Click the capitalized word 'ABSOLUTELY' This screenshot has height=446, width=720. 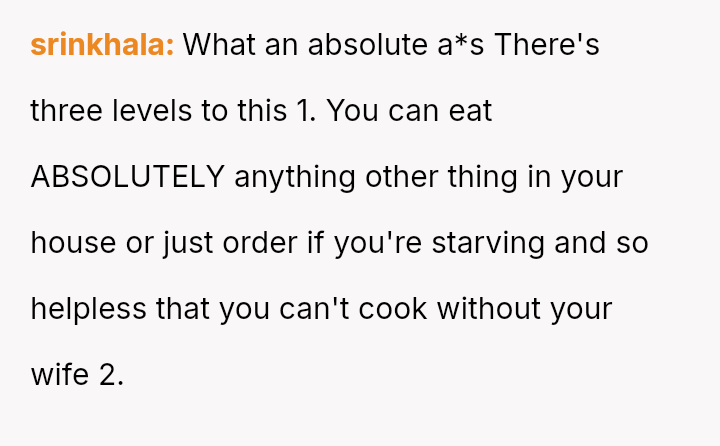pos(127,177)
